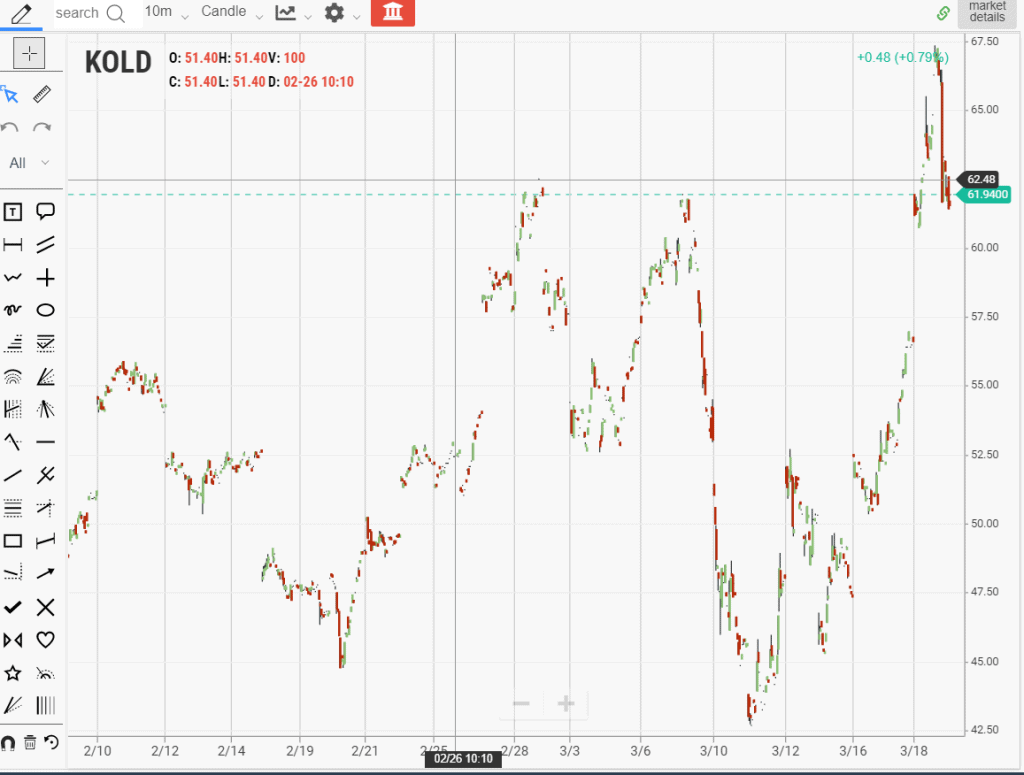Click the KOLD ticker symbol label
Screen dimensions: 1024x775
pyautogui.click(x=118, y=63)
